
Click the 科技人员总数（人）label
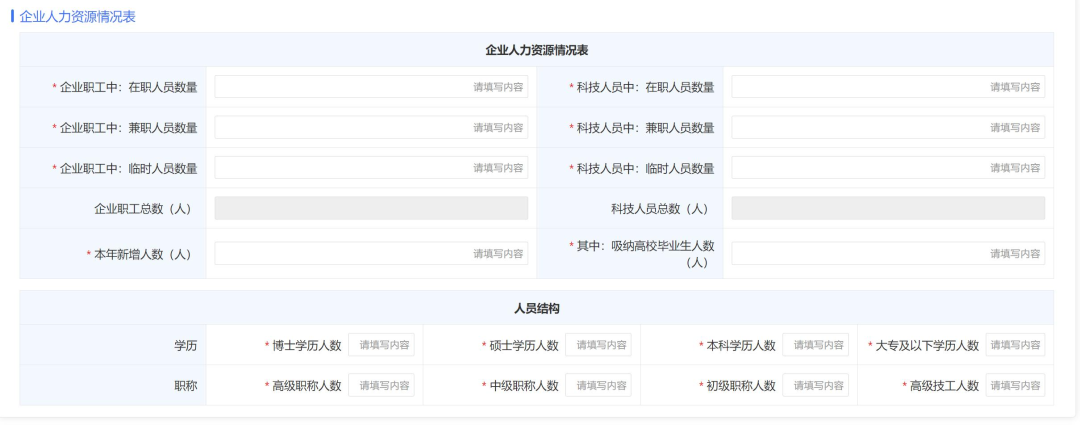pos(659,209)
